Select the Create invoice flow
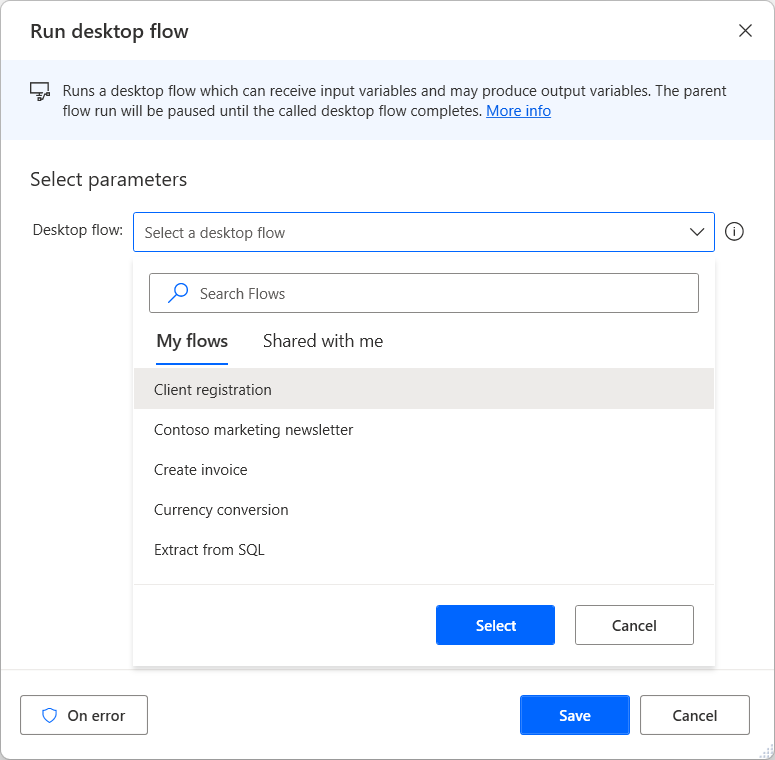Screen dimensions: 775x760 click(x=424, y=469)
